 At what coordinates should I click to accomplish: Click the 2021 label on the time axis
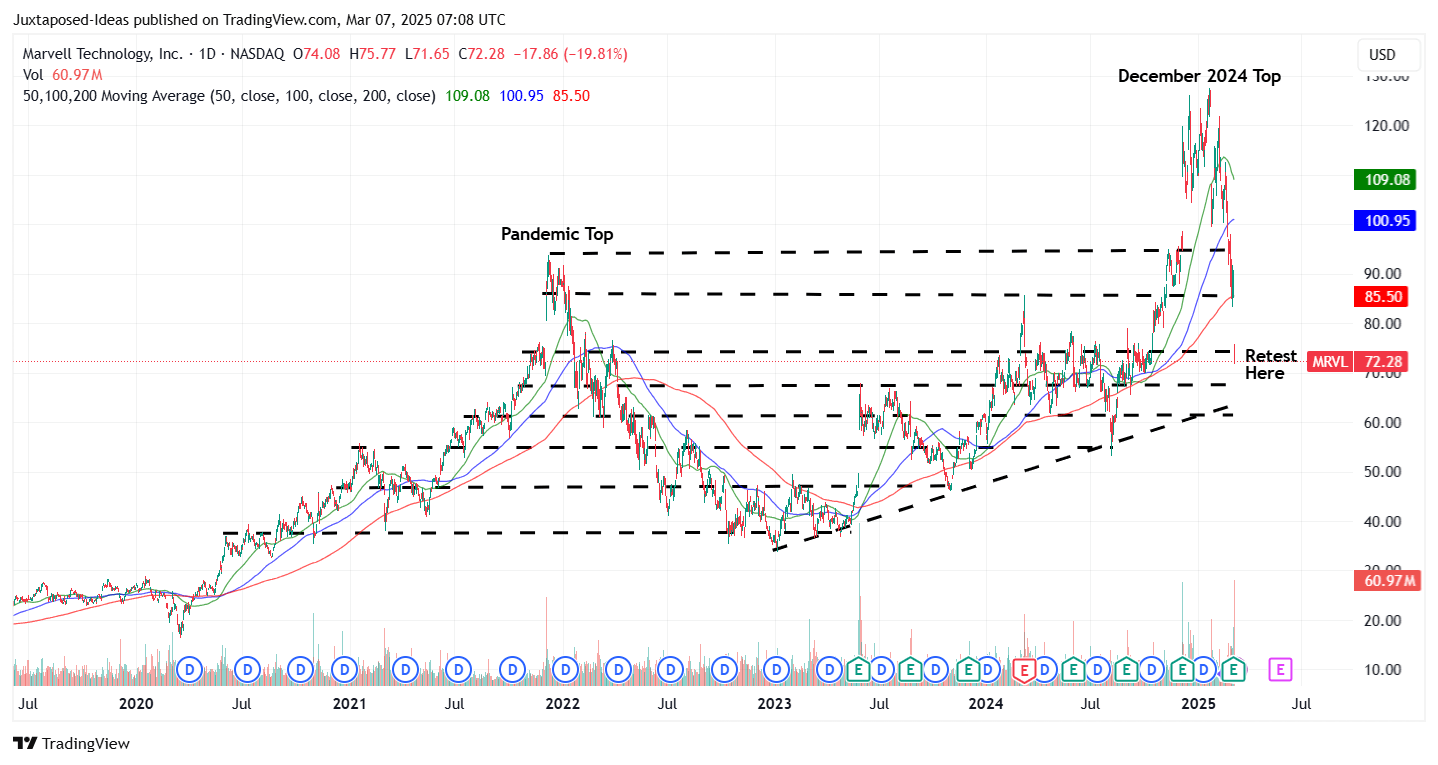pos(349,704)
